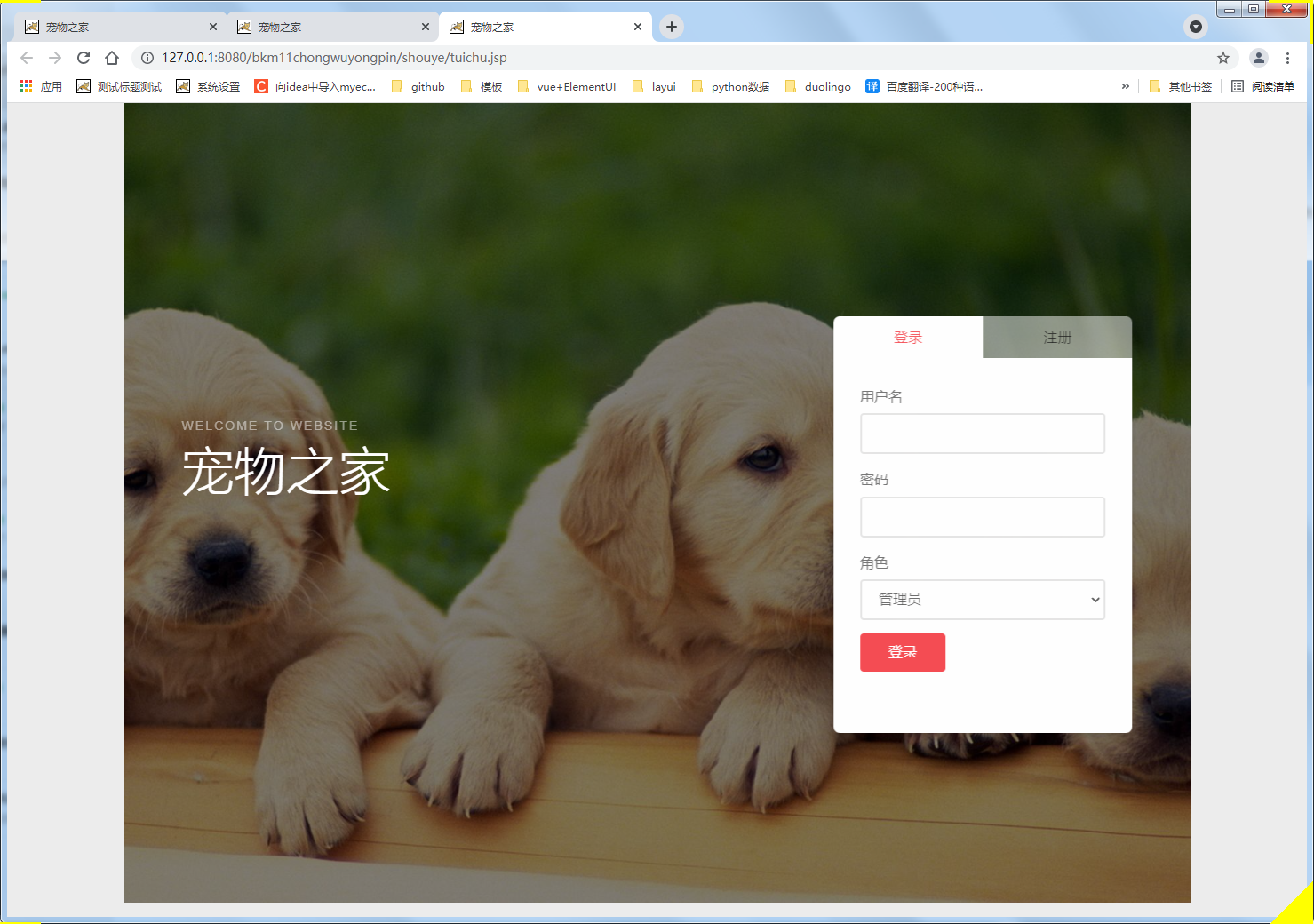Click the offline indicator icon near the tabs
Screen dimensions: 1314x924
(x=1195, y=27)
